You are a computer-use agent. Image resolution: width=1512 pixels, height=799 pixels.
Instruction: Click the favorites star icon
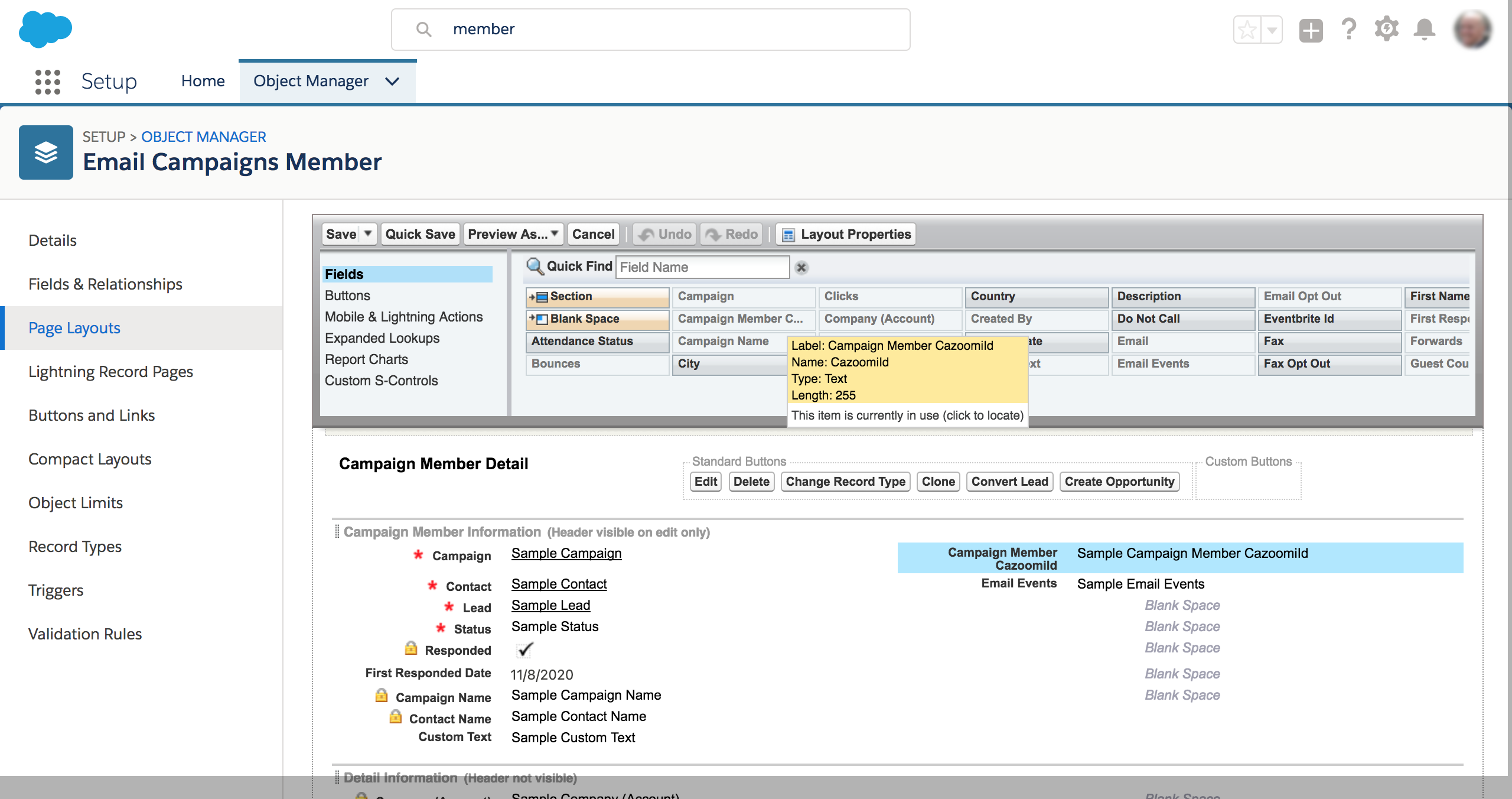click(1247, 30)
